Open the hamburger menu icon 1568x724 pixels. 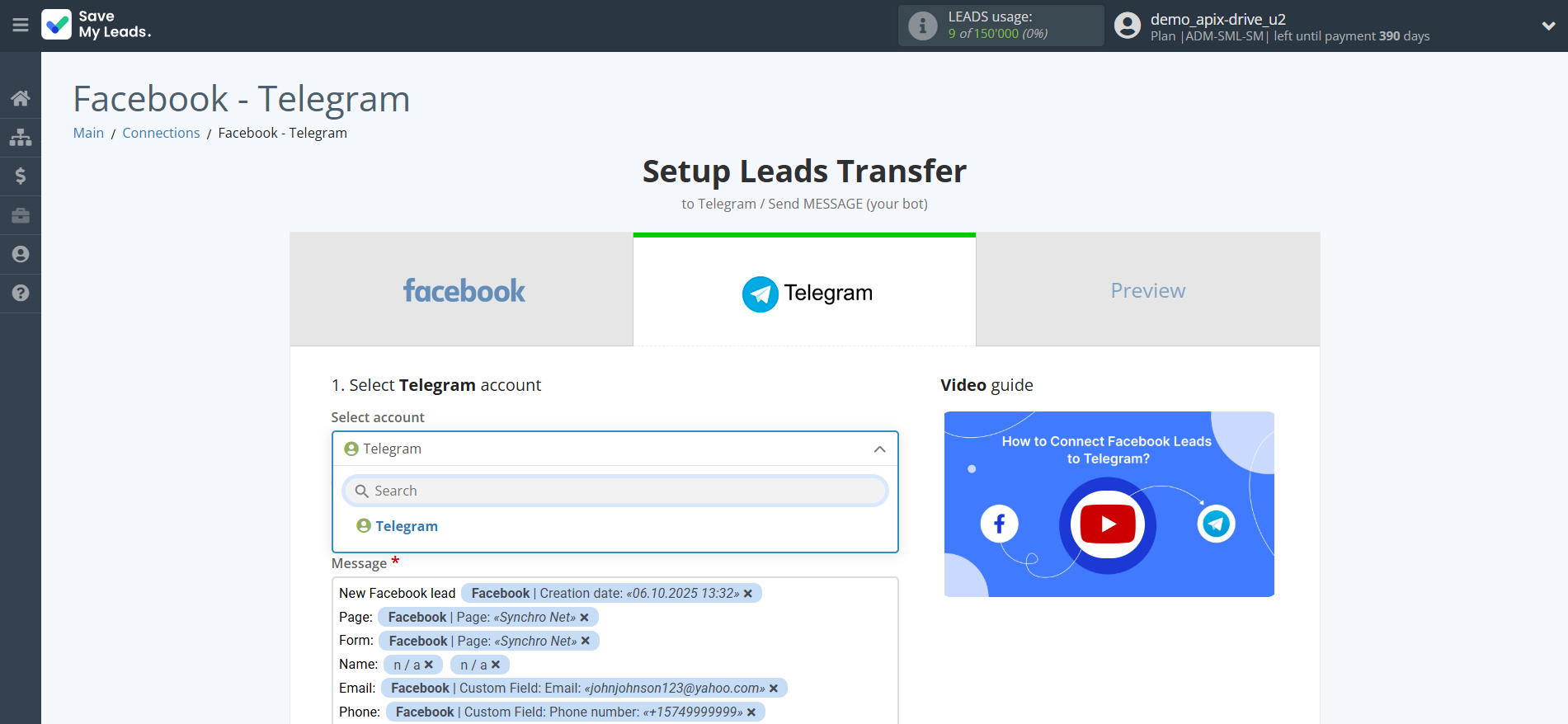click(21, 26)
